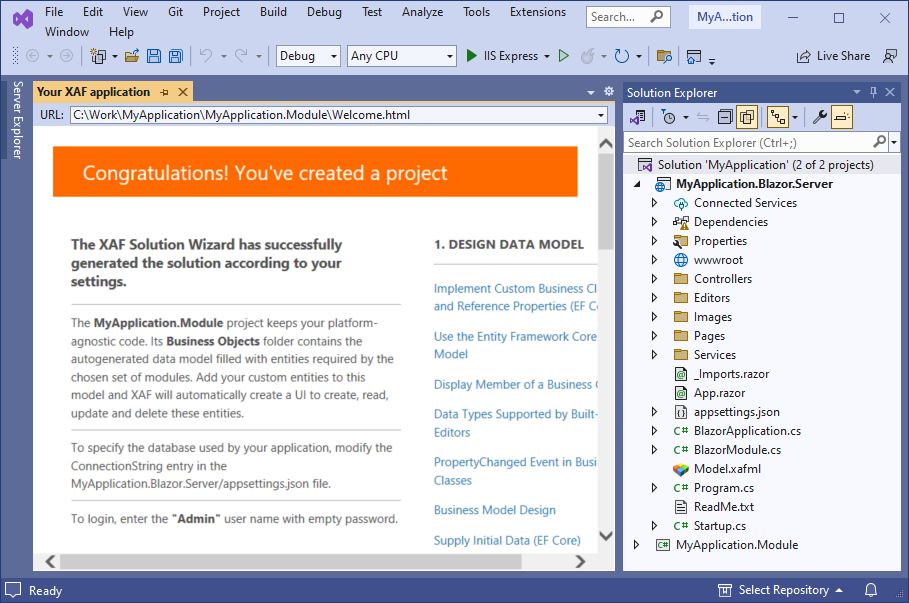Viewport: 909px width, 603px height.
Task: Click the Solution Explorer window options dropdown arrow
Action: [857, 92]
